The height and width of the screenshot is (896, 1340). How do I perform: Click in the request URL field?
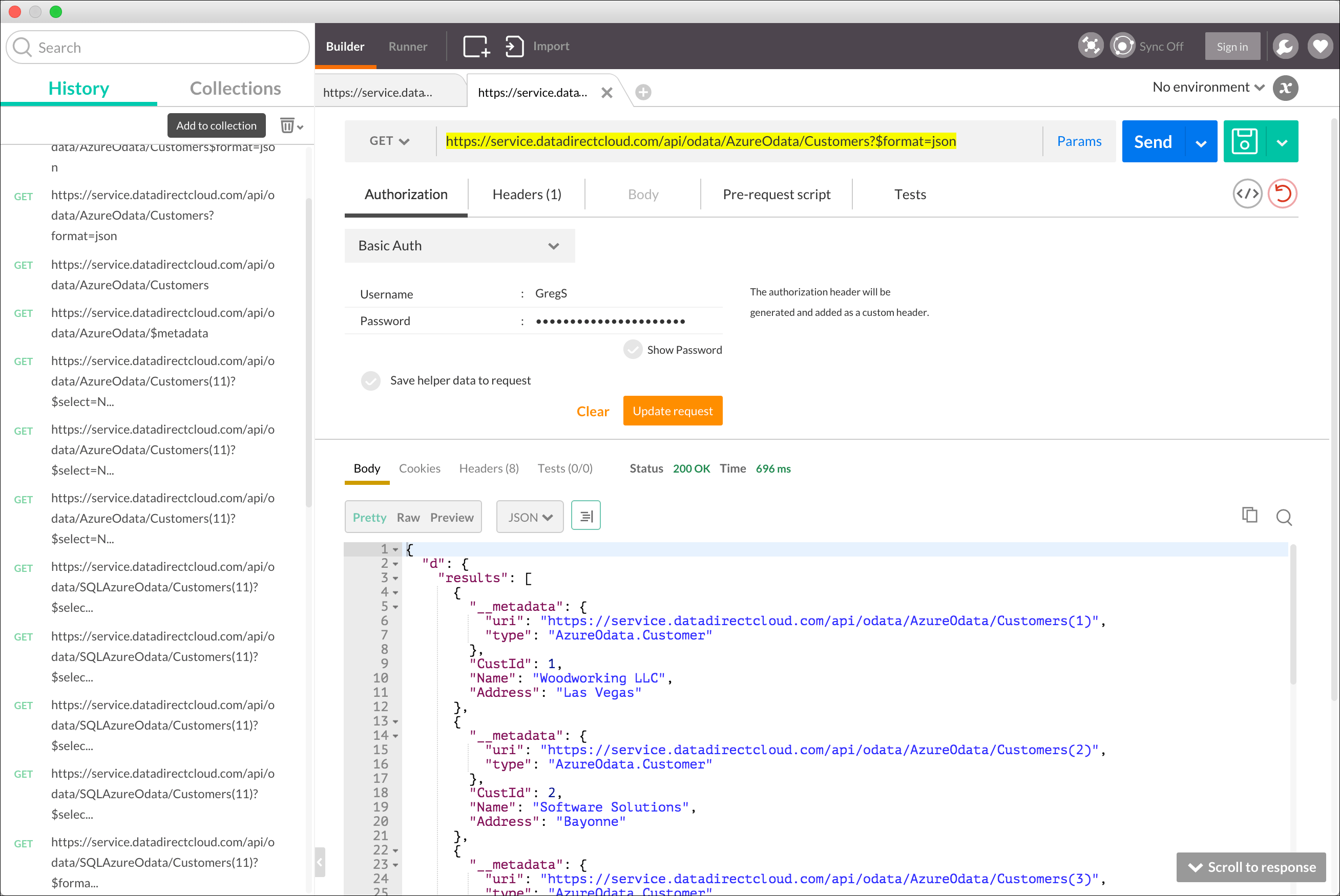tap(700, 141)
